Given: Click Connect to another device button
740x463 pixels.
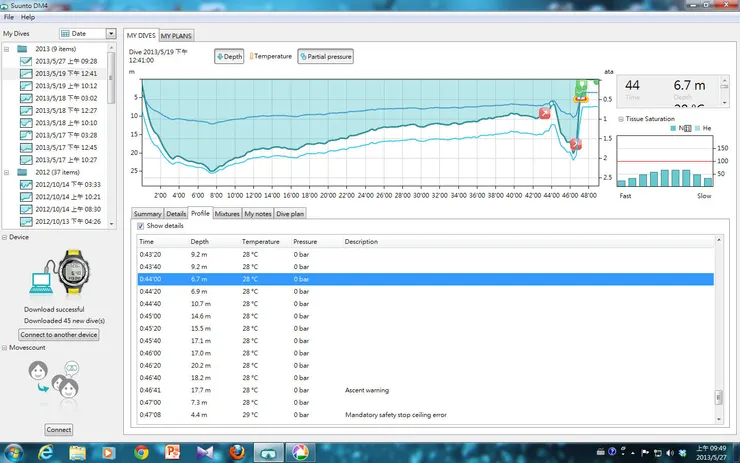Looking at the screenshot, I should click(x=59, y=334).
